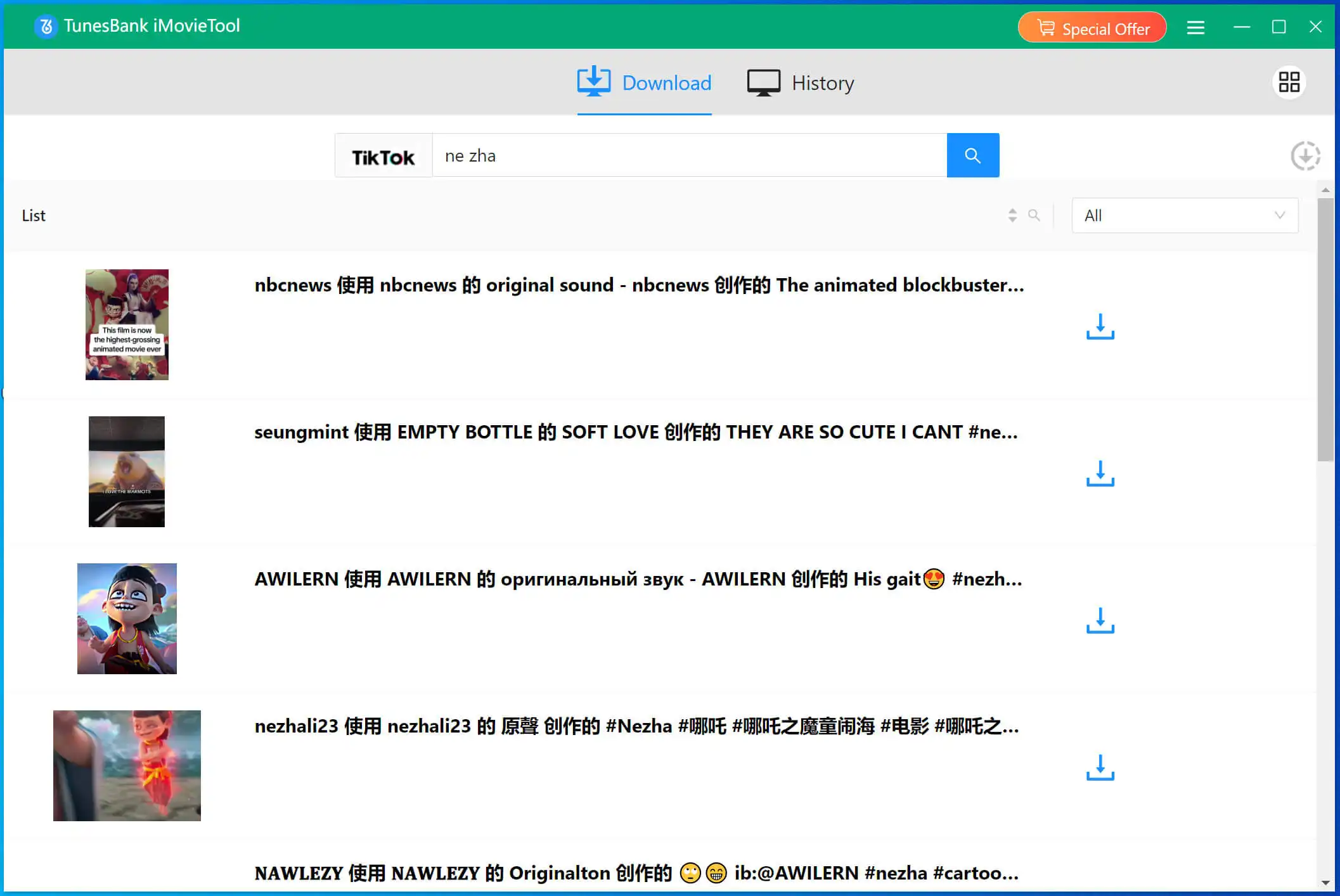1340x896 pixels.
Task: Open the hamburger menu in title bar
Action: (1195, 27)
